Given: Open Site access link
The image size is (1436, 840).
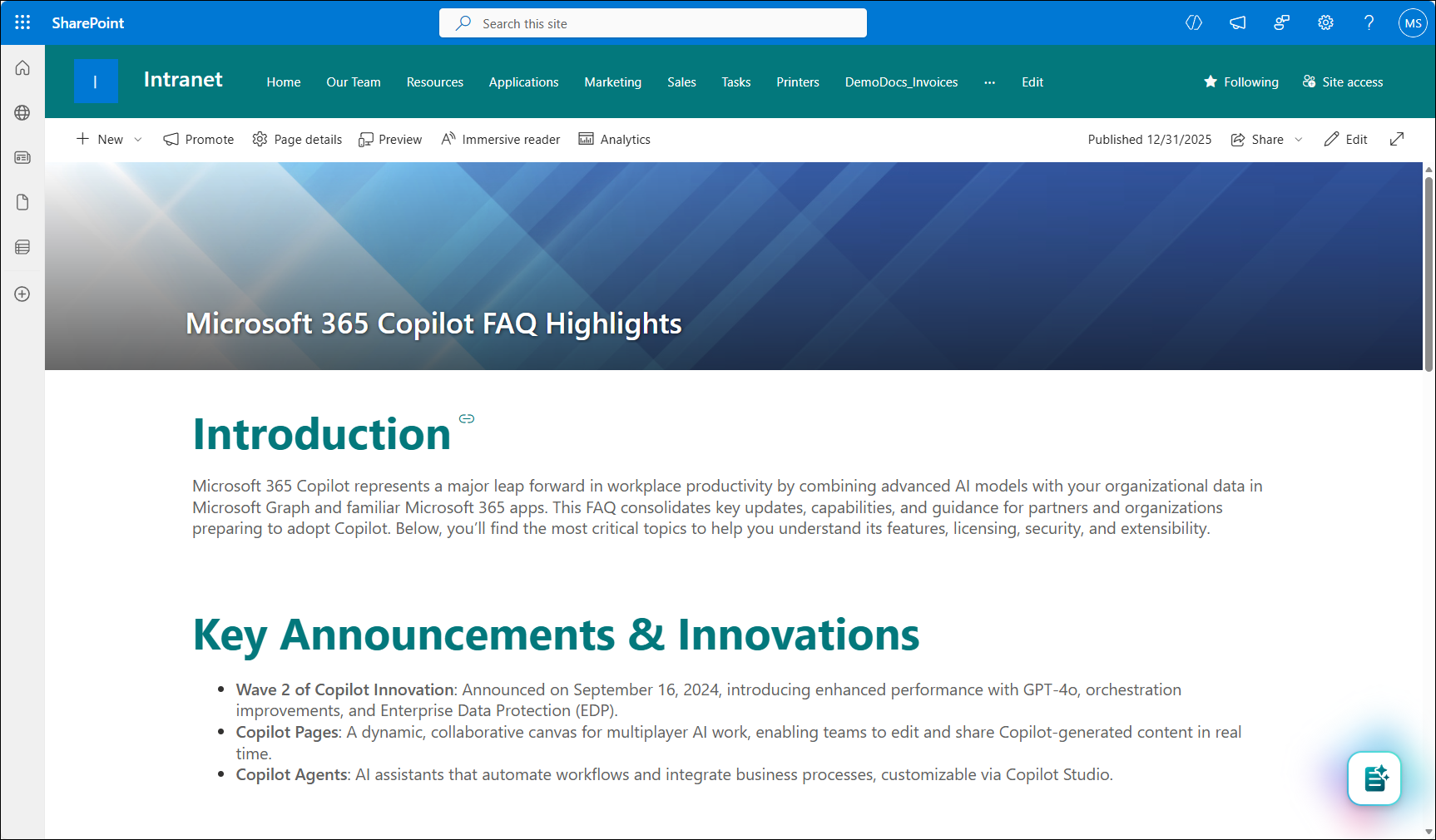Looking at the screenshot, I should (1343, 82).
